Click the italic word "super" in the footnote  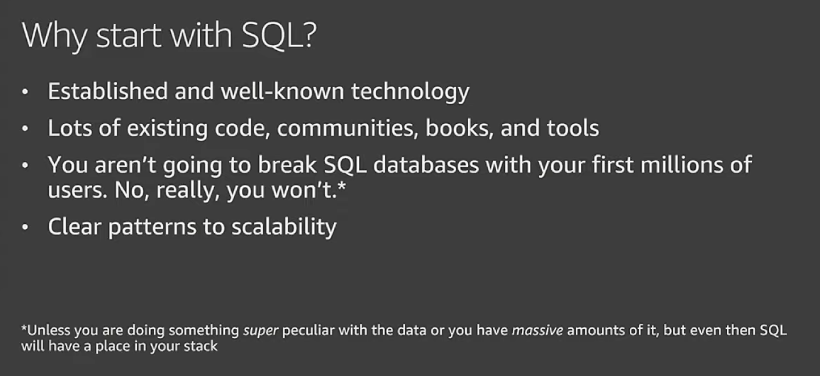(260, 332)
